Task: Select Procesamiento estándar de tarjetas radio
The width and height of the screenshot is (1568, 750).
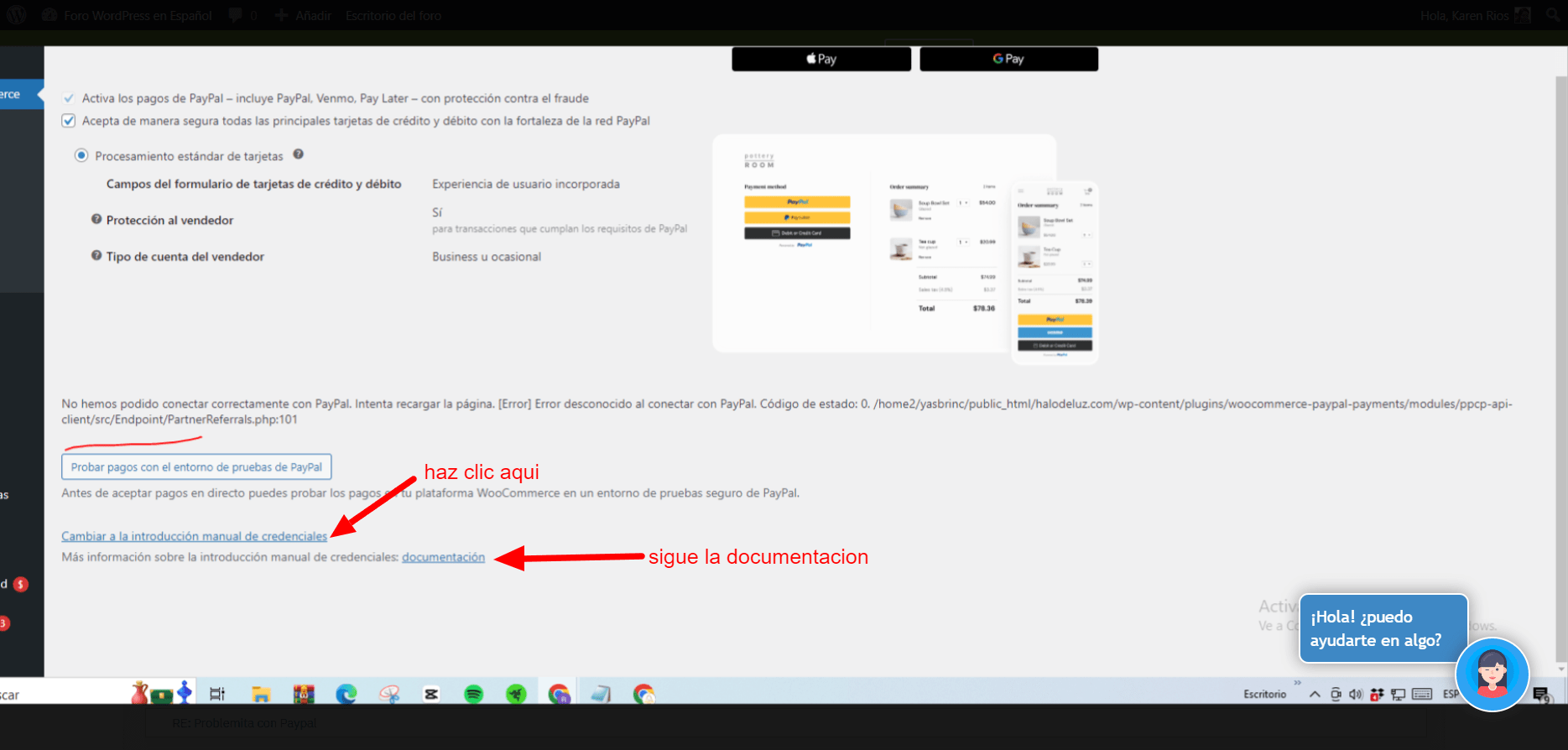Action: 81,155
